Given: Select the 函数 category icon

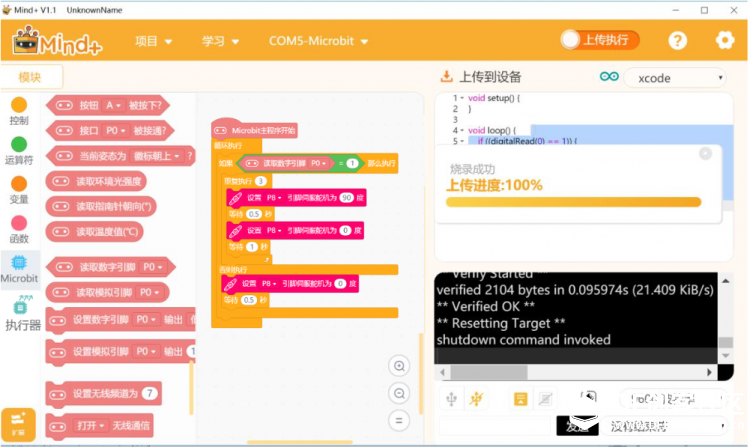Looking at the screenshot, I should (19, 223).
